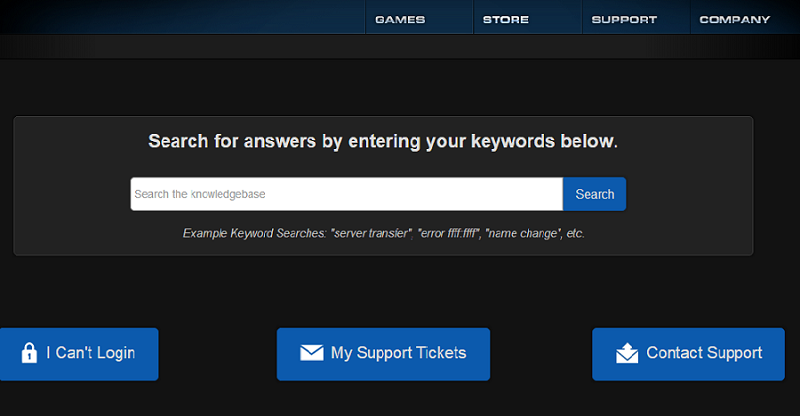Select SUPPORT in the top navigation bar
The width and height of the screenshot is (800, 416).
coord(624,19)
